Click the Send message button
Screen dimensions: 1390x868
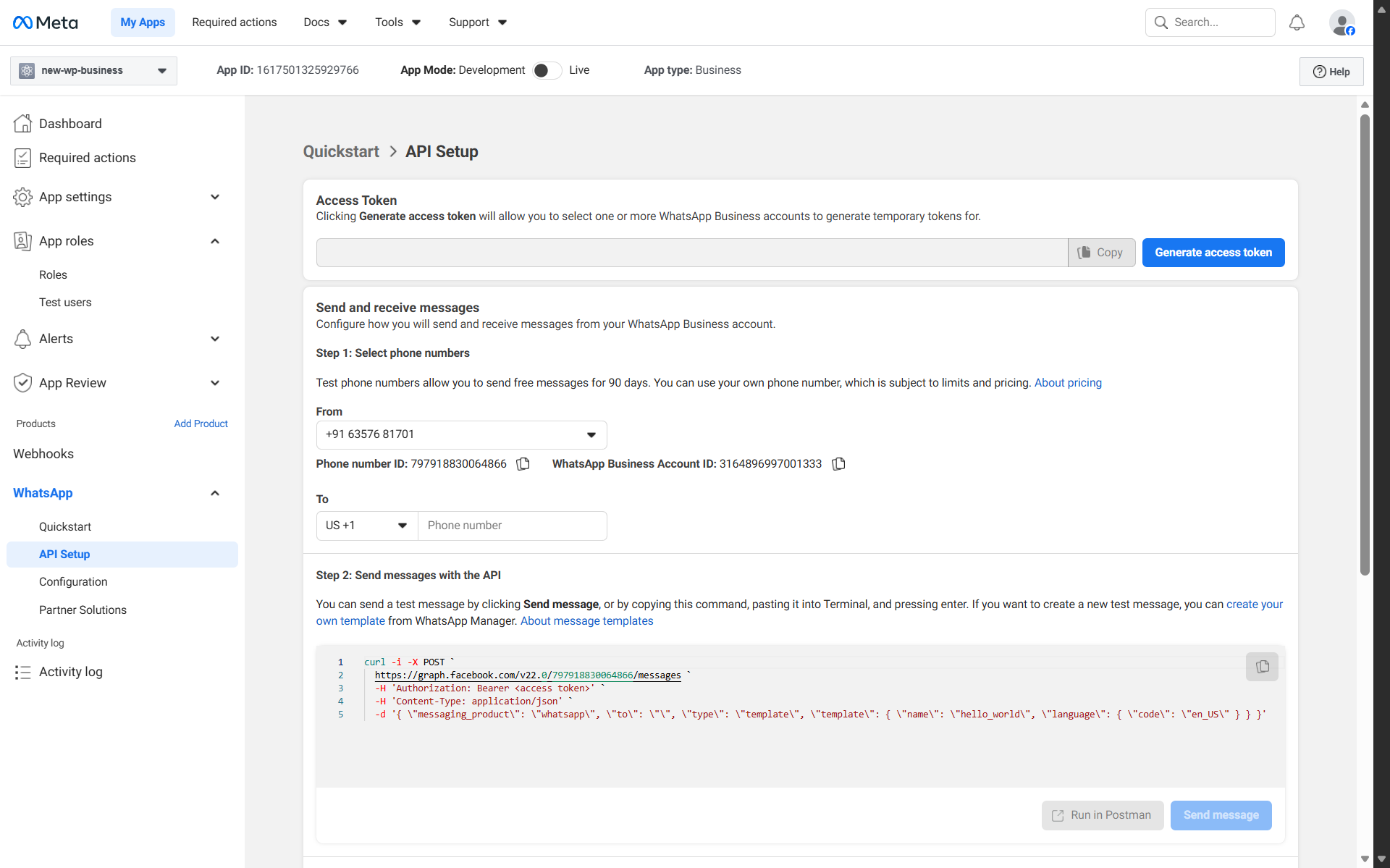(1221, 815)
